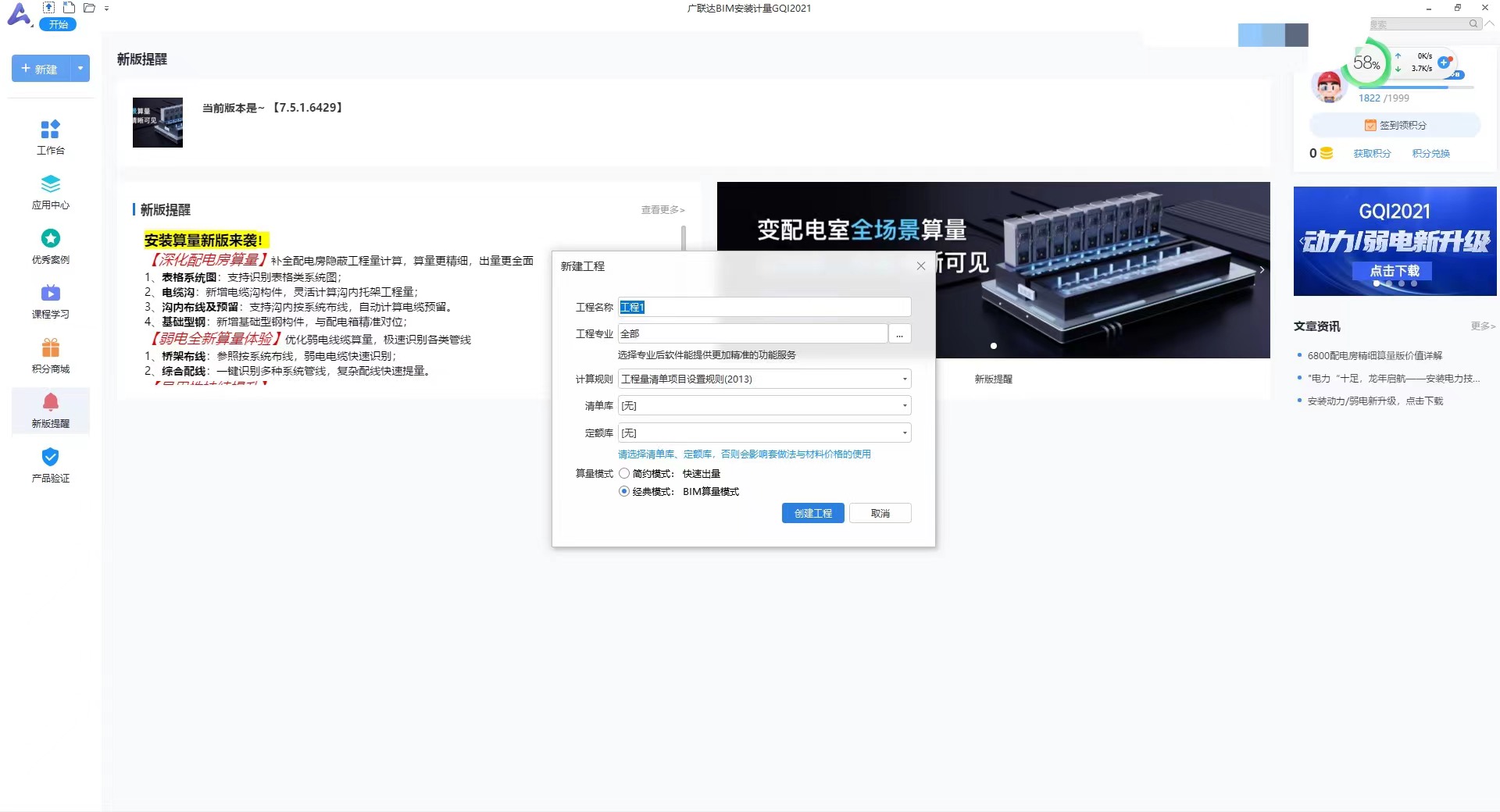Click 签到领积分 sign-in button
Viewport: 1500px width, 812px height.
(x=1395, y=125)
